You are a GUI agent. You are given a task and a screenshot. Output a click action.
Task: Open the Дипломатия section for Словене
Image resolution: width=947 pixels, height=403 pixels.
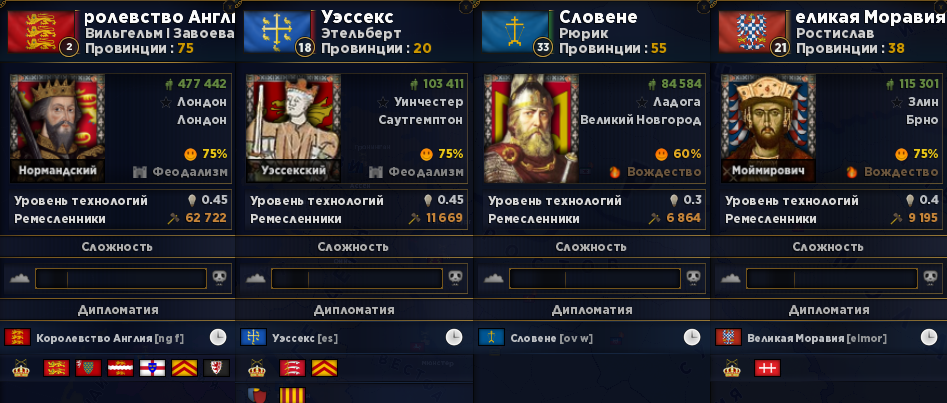(x=592, y=310)
